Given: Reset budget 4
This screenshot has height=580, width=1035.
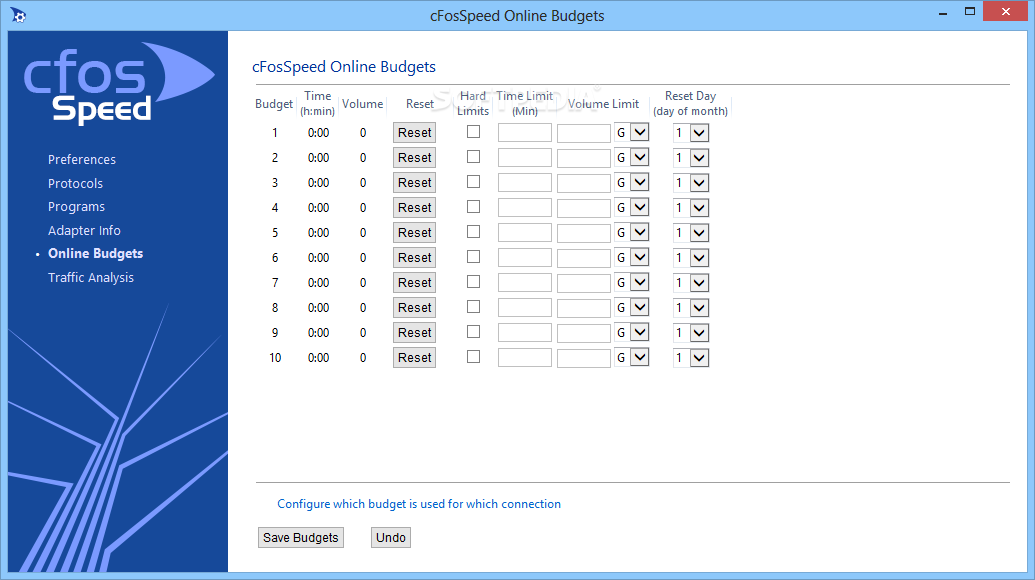Looking at the screenshot, I should [415, 208].
